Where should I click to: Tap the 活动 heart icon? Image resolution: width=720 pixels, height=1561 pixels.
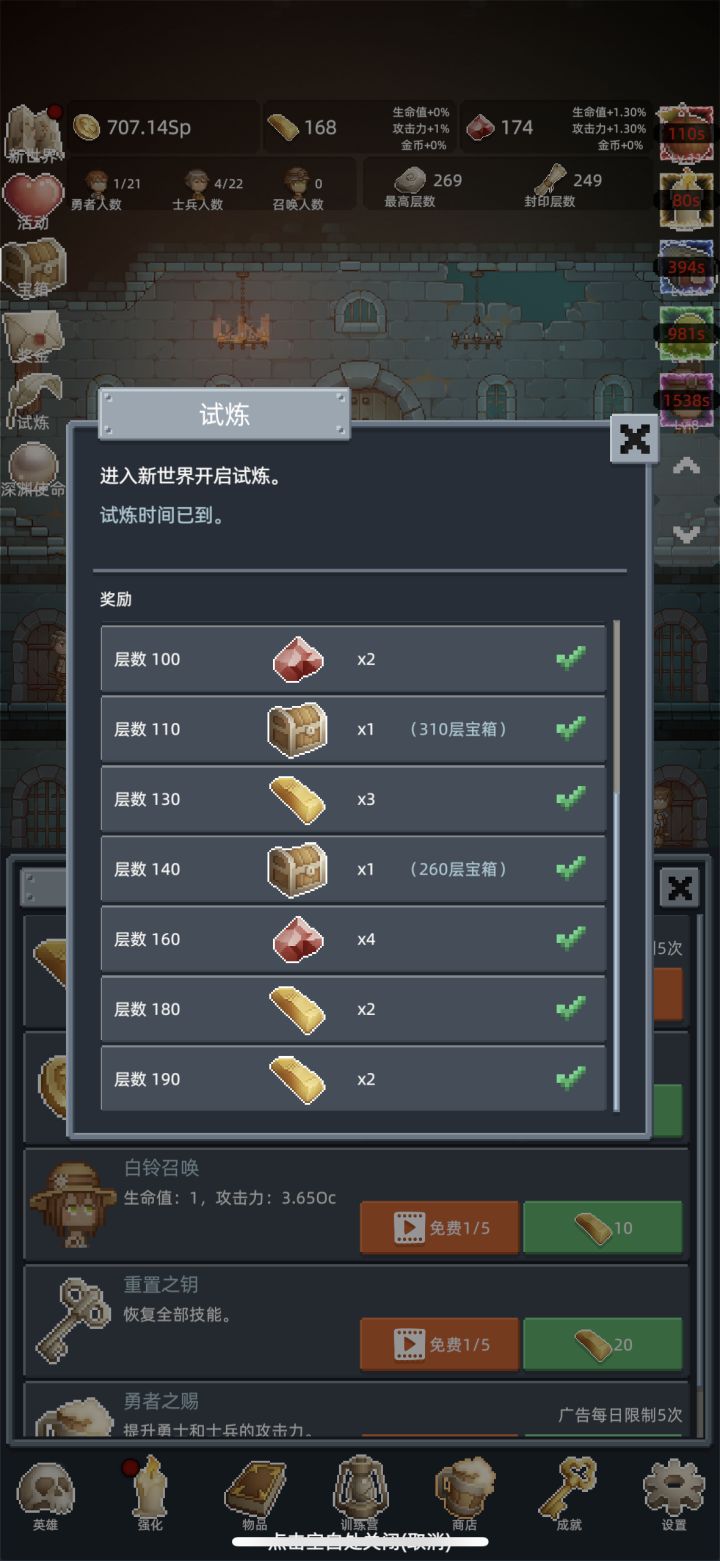tap(33, 201)
